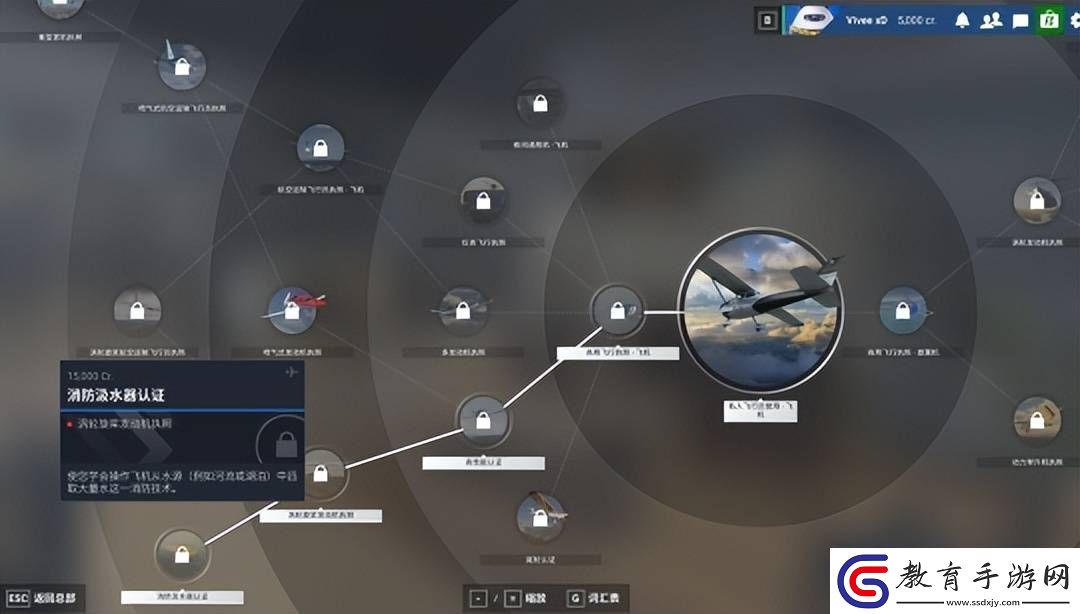Select the highlighted locked 消防汲水器认证 node
Image resolution: width=1080 pixels, height=614 pixels.
click(182, 554)
